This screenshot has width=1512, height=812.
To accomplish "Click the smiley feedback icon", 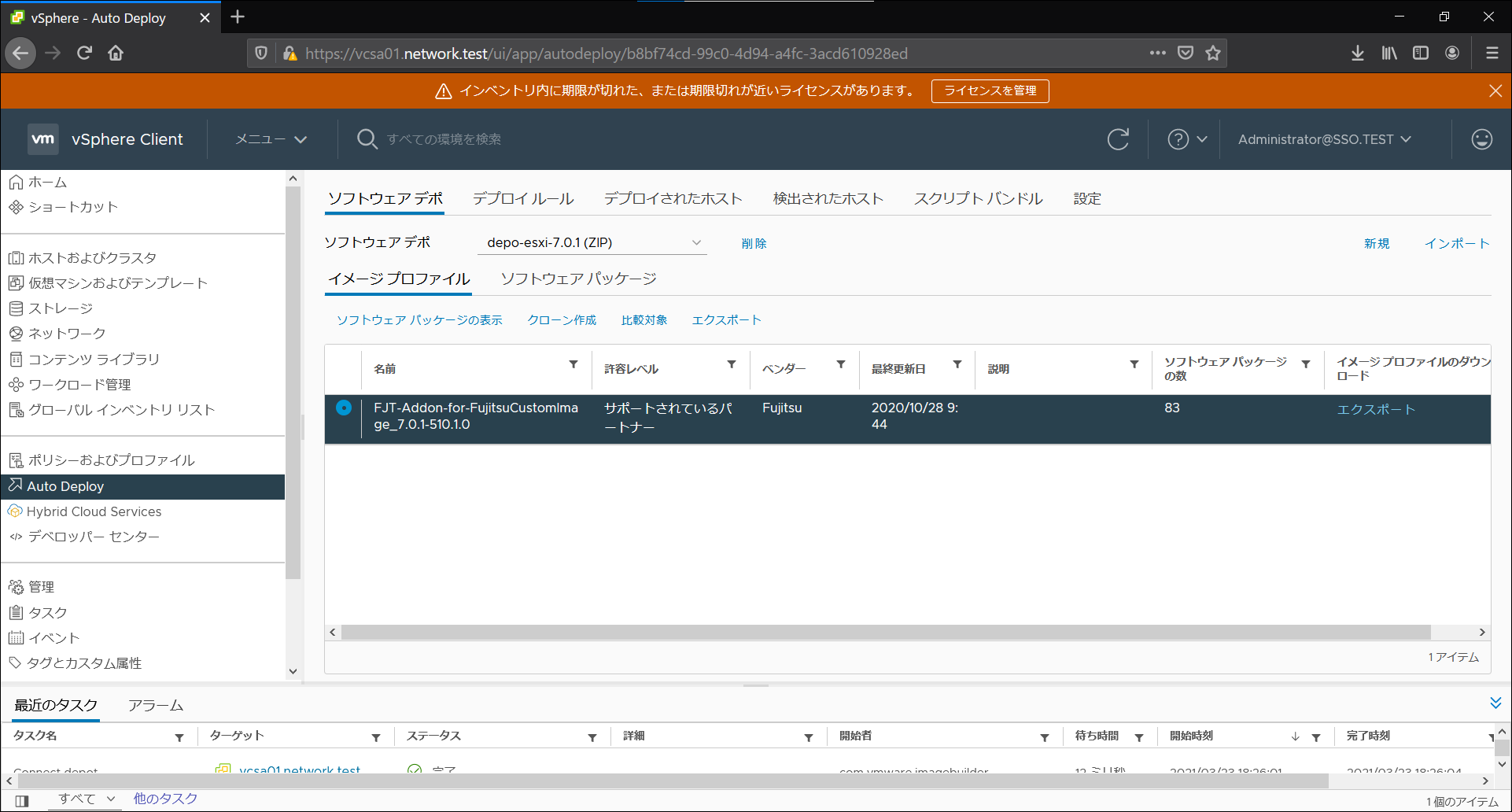I will (x=1482, y=139).
